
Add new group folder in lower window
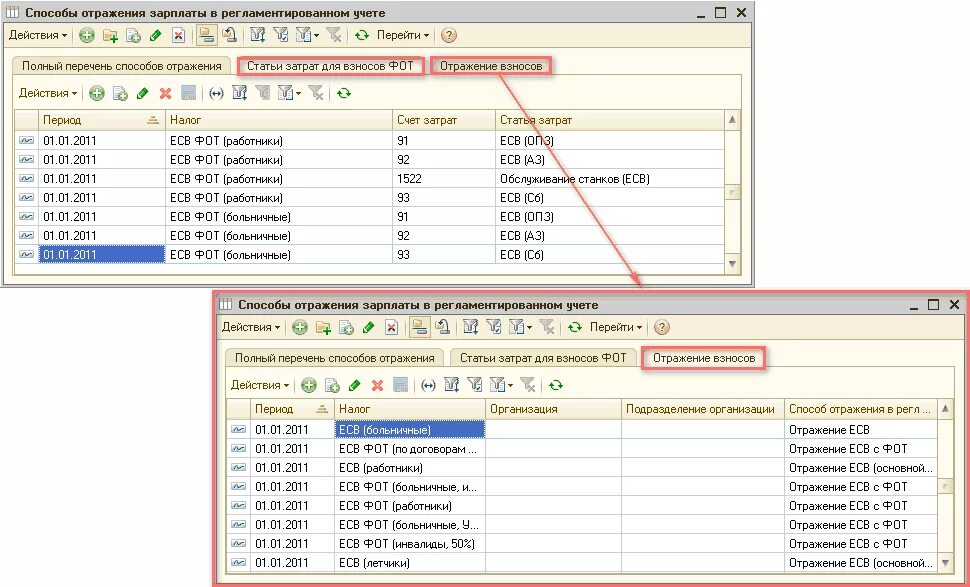click(324, 327)
